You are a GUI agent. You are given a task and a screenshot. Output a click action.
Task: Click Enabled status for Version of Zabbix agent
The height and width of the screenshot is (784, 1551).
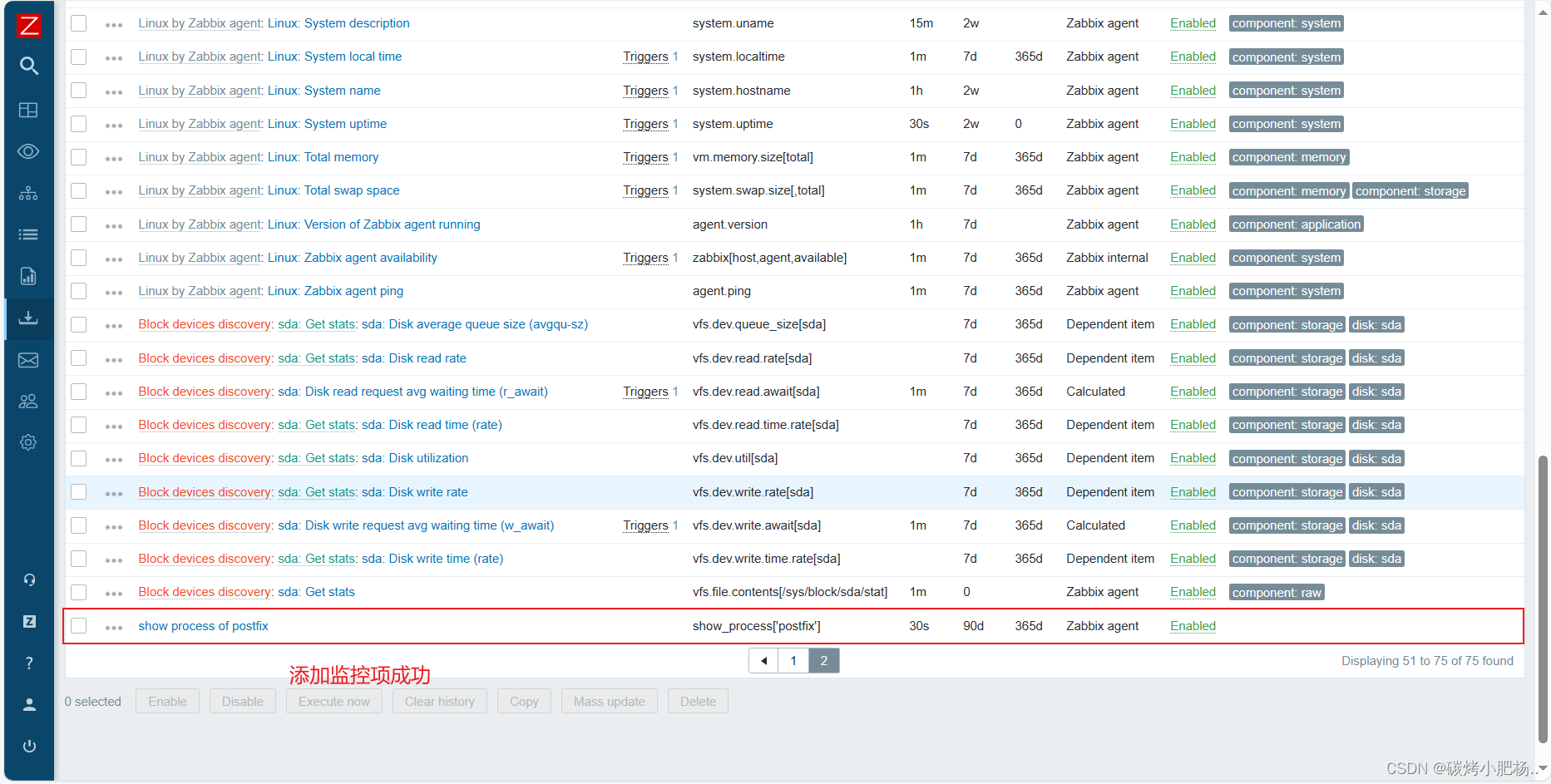[x=1193, y=224]
